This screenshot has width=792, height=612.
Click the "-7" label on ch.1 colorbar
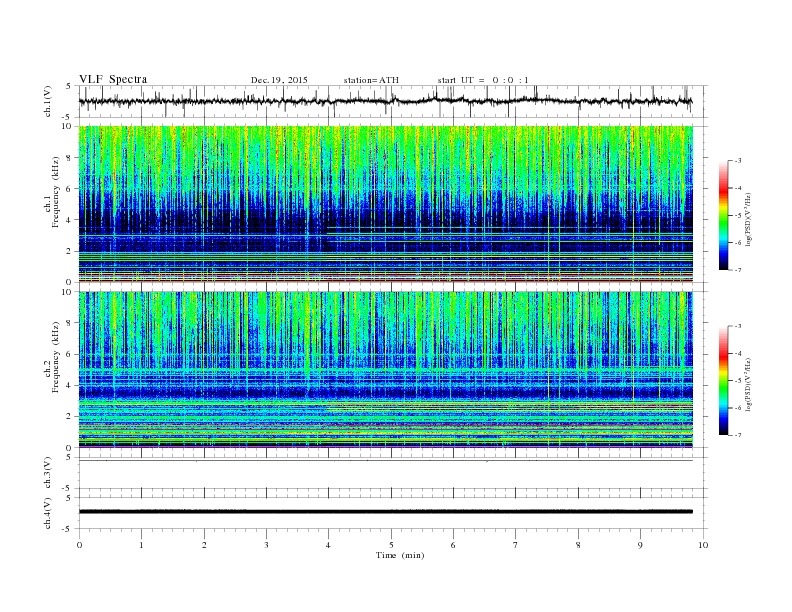pyautogui.click(x=738, y=270)
